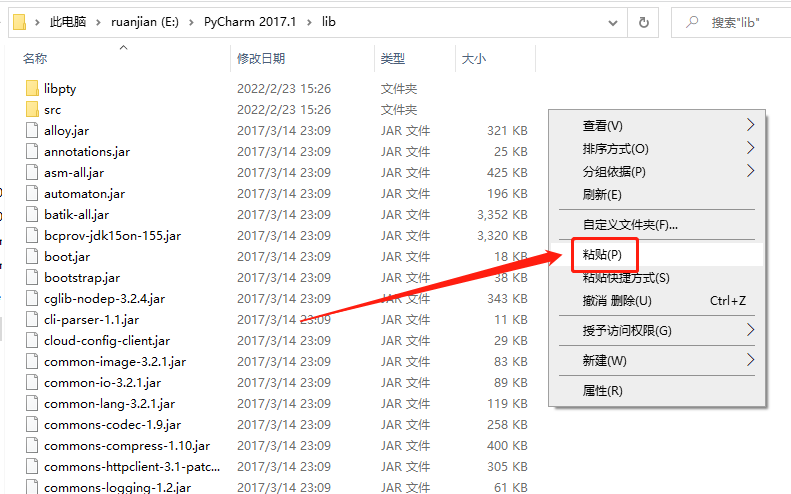The width and height of the screenshot is (791, 494).
Task: Expand the 排序方式(O) submenu arrow
Action: 750,148
